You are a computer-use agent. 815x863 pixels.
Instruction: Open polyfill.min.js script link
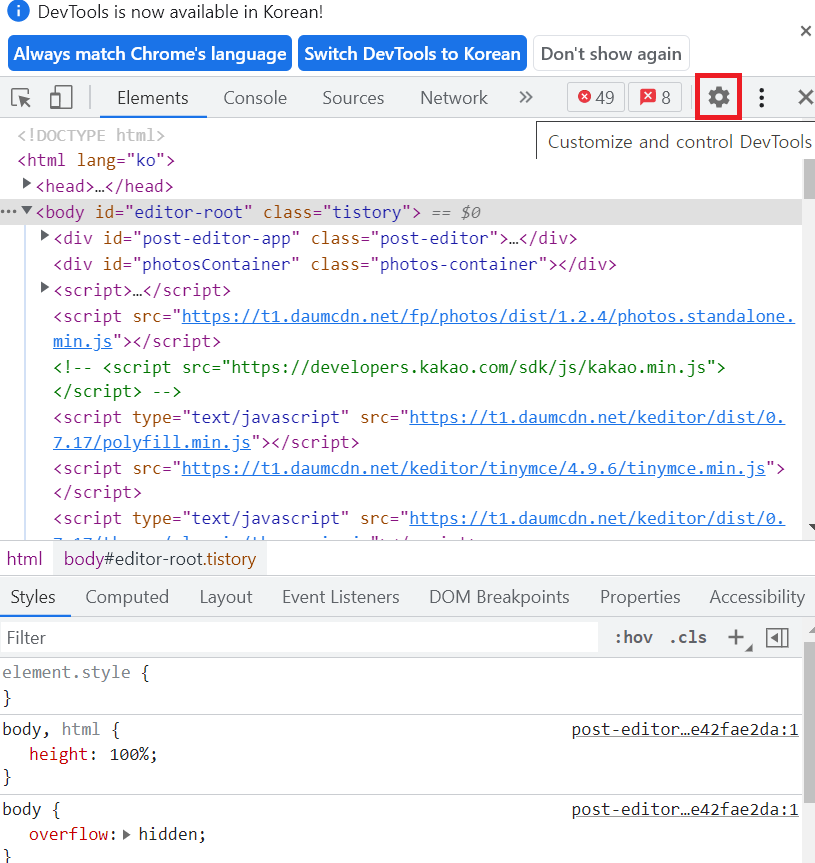[597, 418]
